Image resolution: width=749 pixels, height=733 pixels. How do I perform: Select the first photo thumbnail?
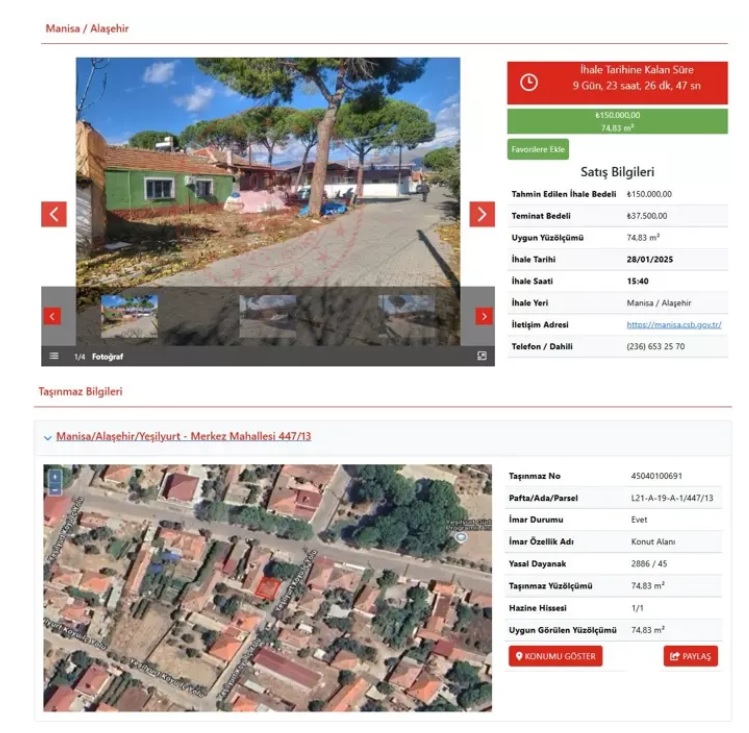click(x=129, y=316)
